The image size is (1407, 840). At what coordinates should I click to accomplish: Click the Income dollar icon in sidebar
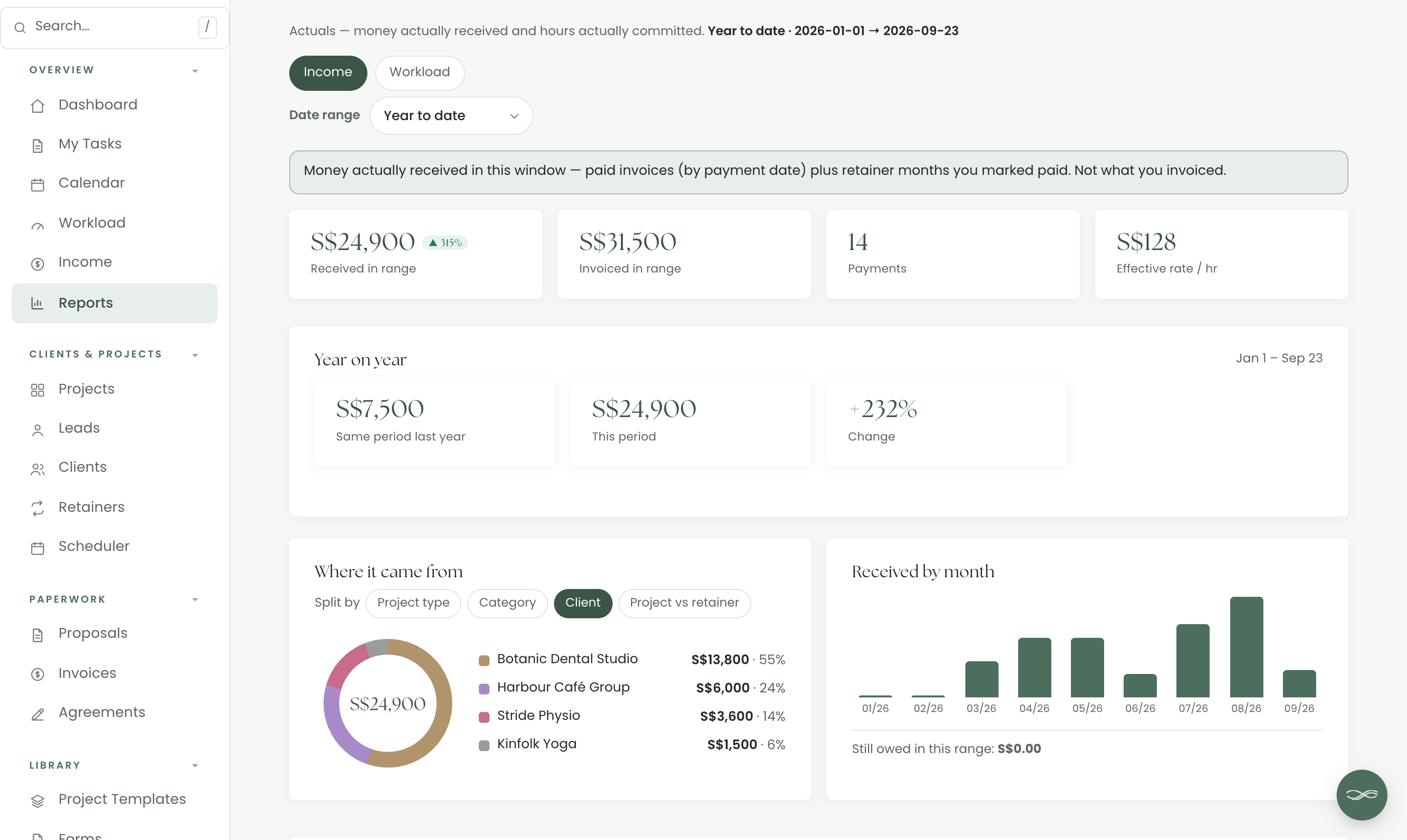pos(37,263)
